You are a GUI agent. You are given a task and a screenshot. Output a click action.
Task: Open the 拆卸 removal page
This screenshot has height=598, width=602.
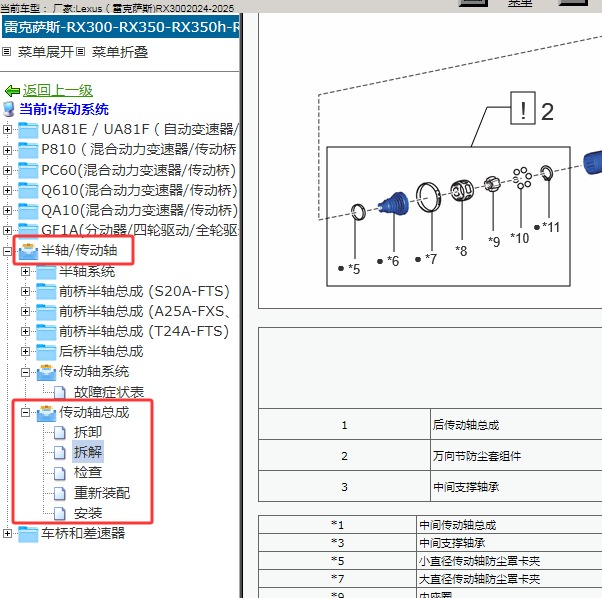coord(88,432)
